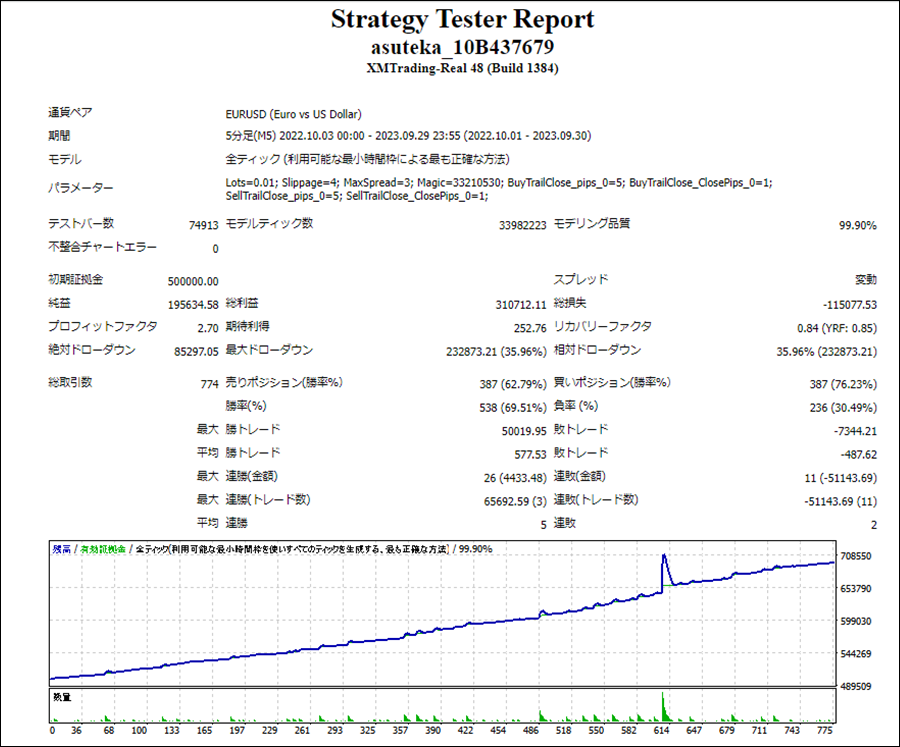
Task: Click chart axis value '489509'
Action: (x=856, y=687)
